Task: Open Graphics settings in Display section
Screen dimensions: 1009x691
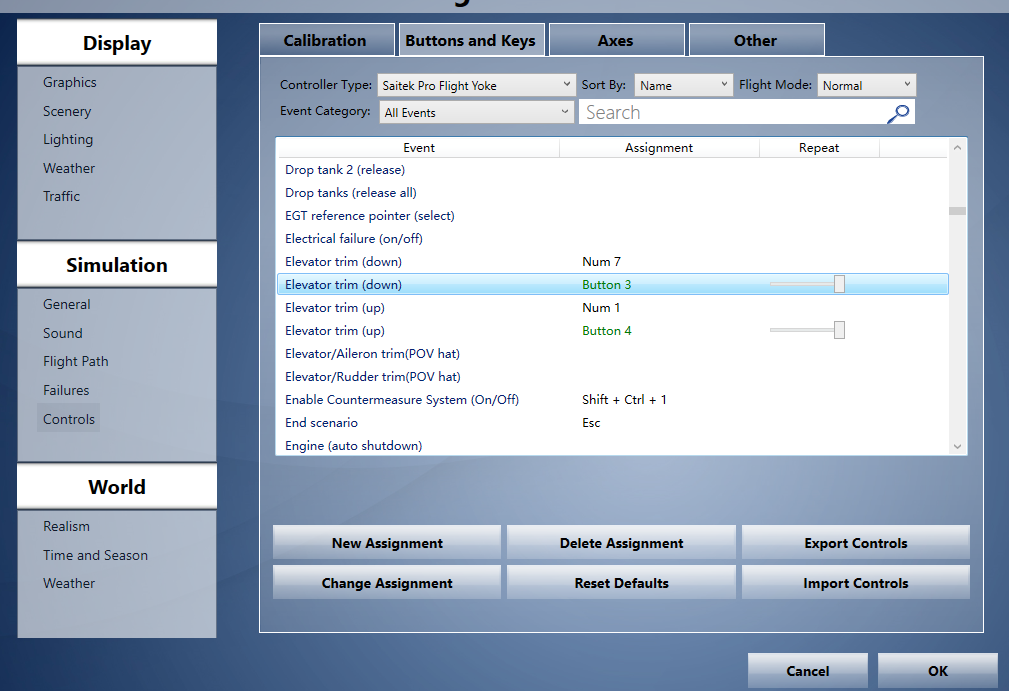Action: coord(70,83)
